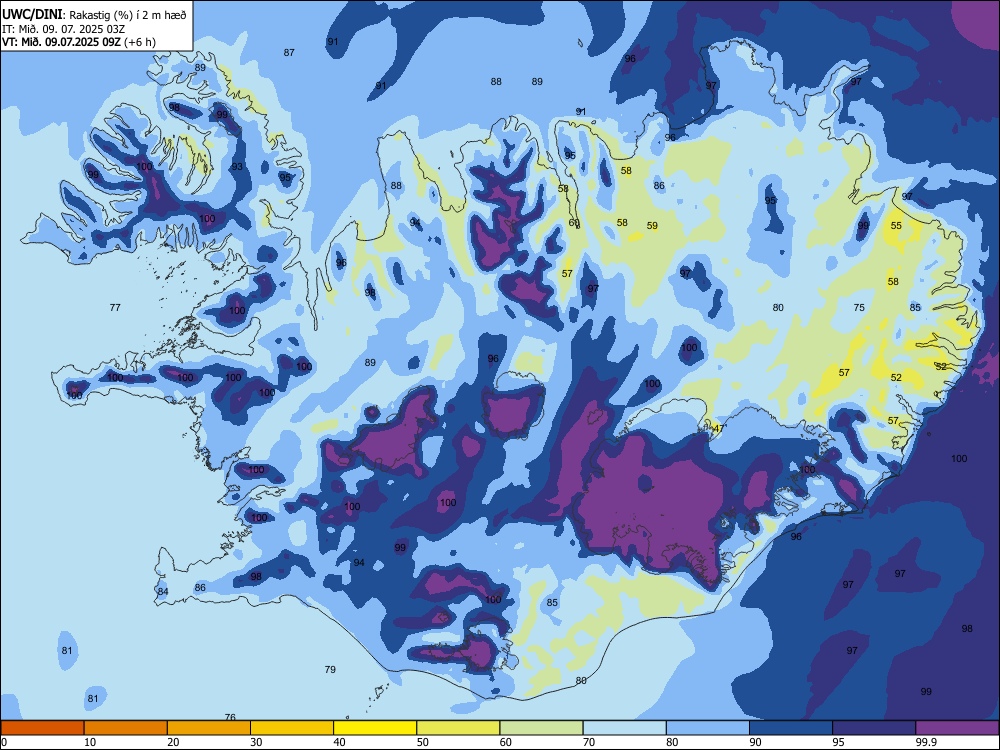Click the '47' humidity value on the map
Screen dimensions: 1000x750
point(718,429)
